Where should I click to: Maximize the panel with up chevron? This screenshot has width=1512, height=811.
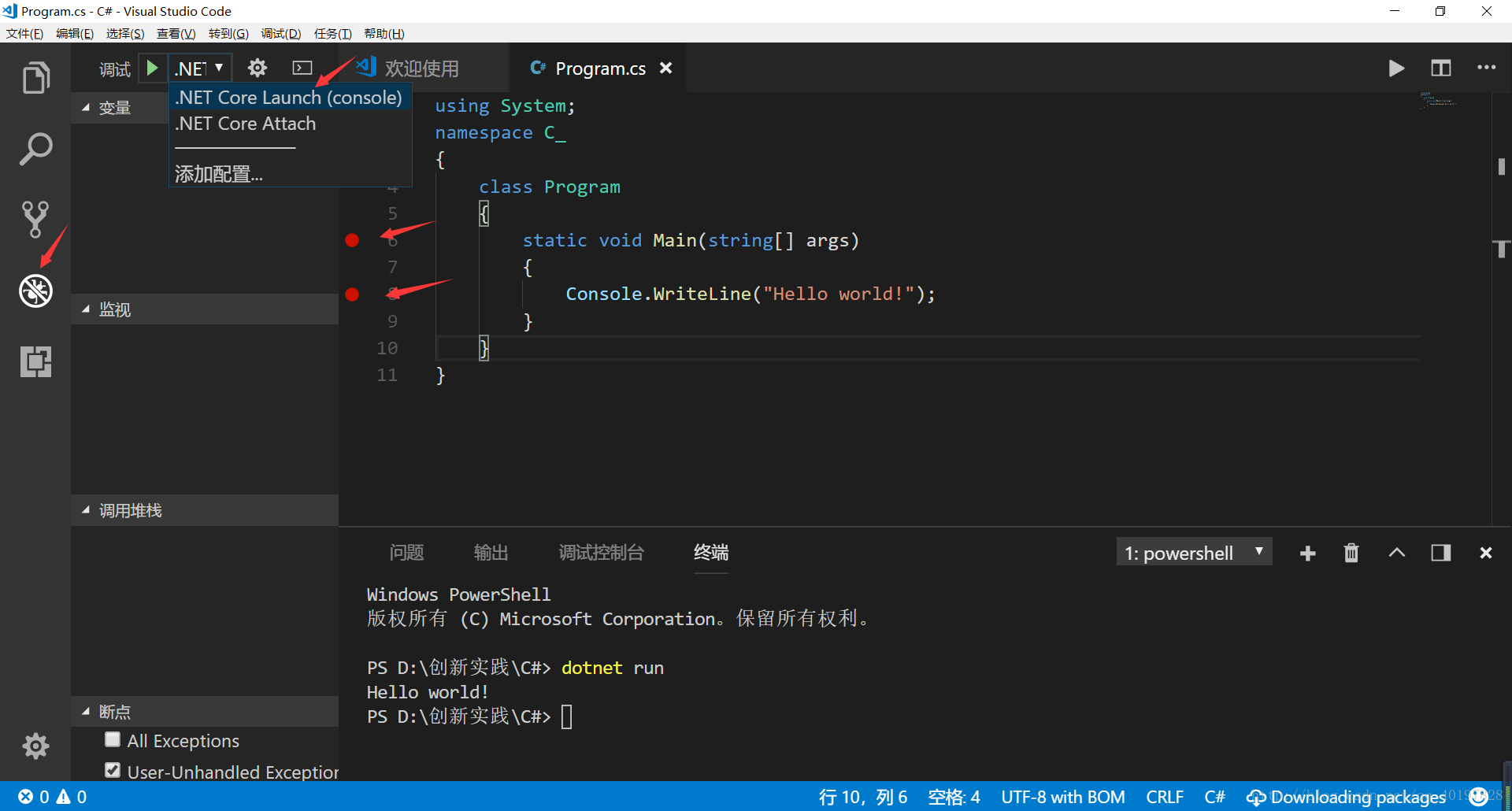click(x=1396, y=553)
